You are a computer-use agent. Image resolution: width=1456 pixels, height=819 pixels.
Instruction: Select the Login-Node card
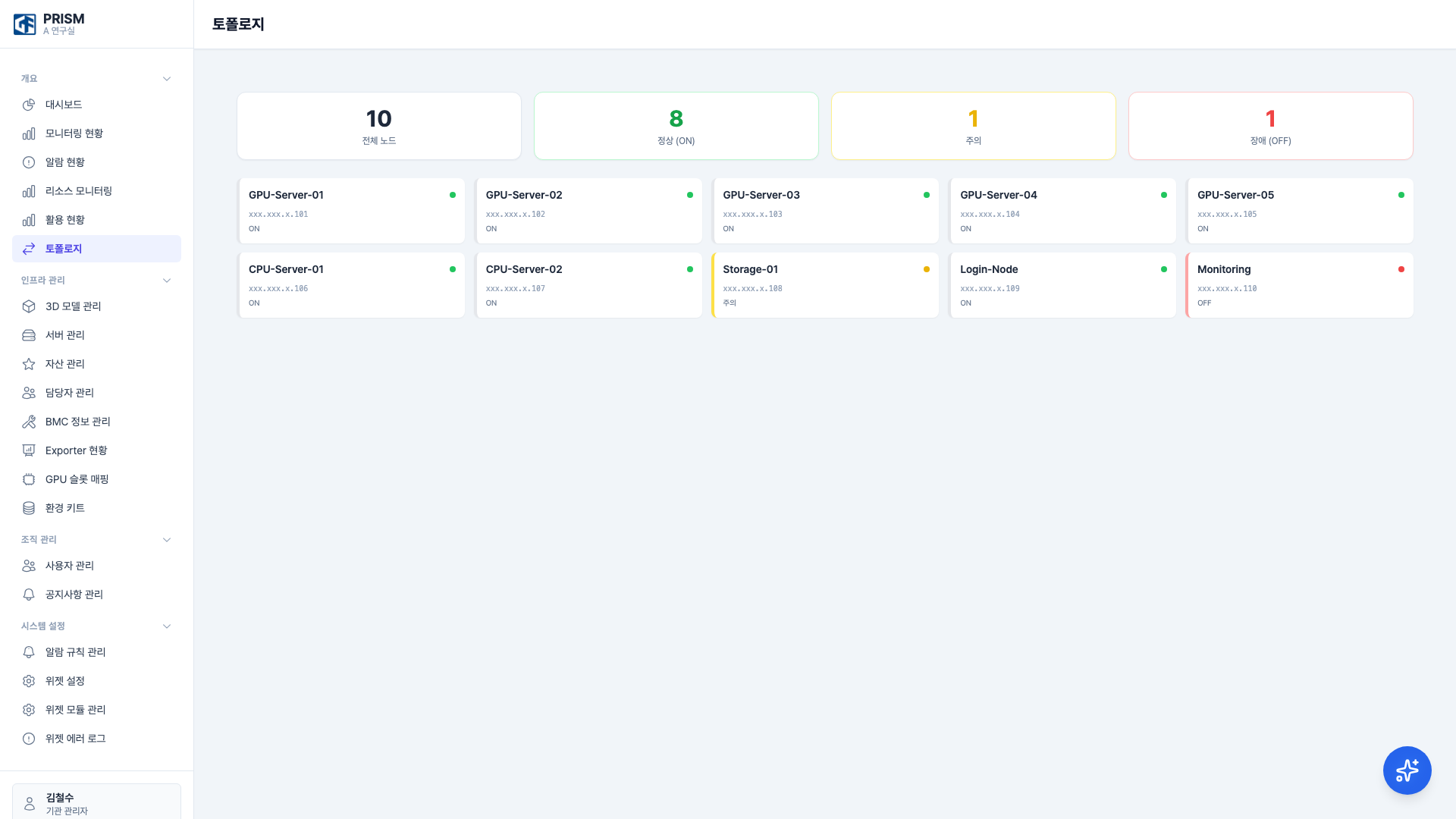(1062, 285)
